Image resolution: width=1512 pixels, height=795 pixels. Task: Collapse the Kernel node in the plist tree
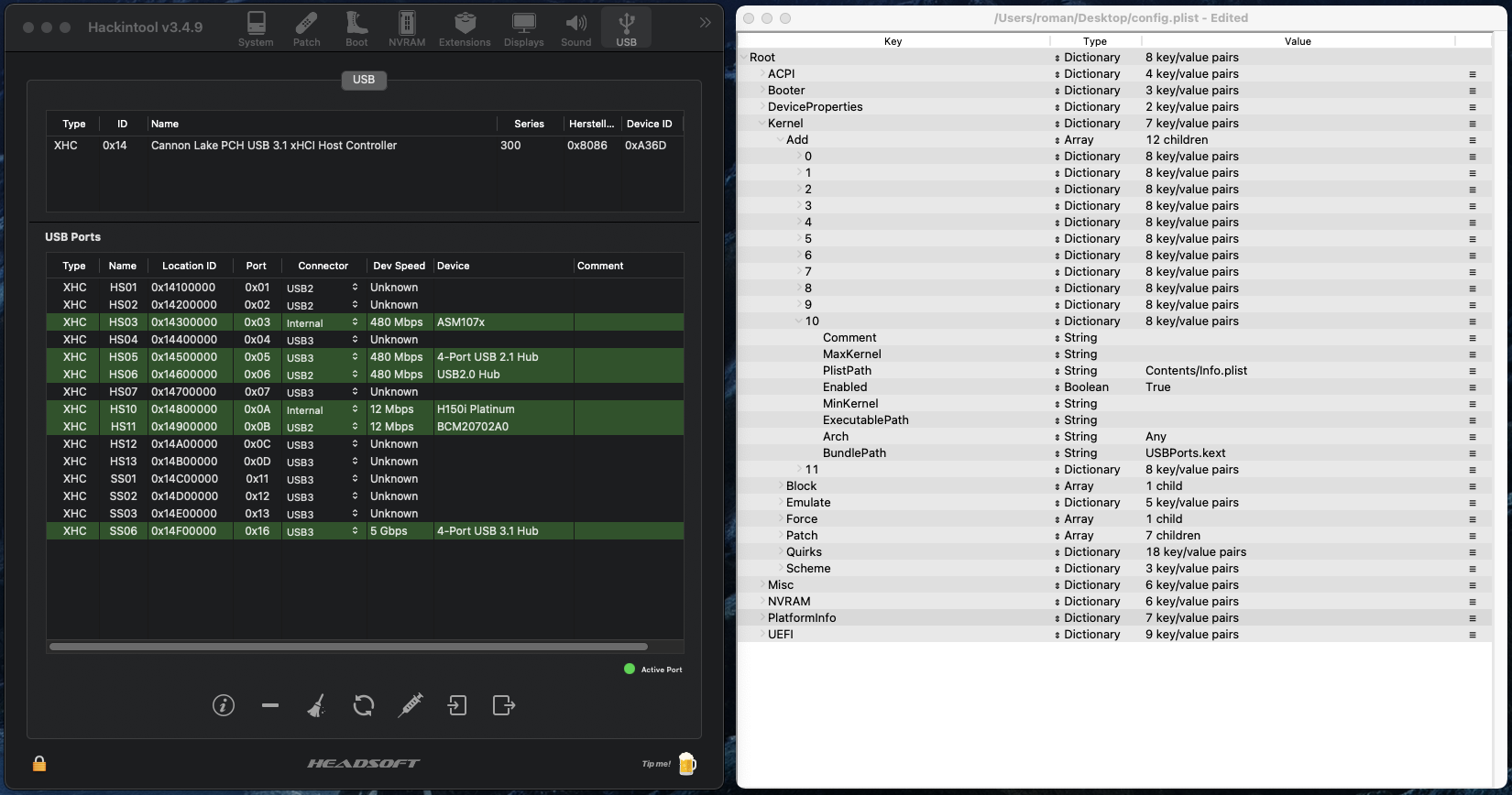(x=761, y=124)
